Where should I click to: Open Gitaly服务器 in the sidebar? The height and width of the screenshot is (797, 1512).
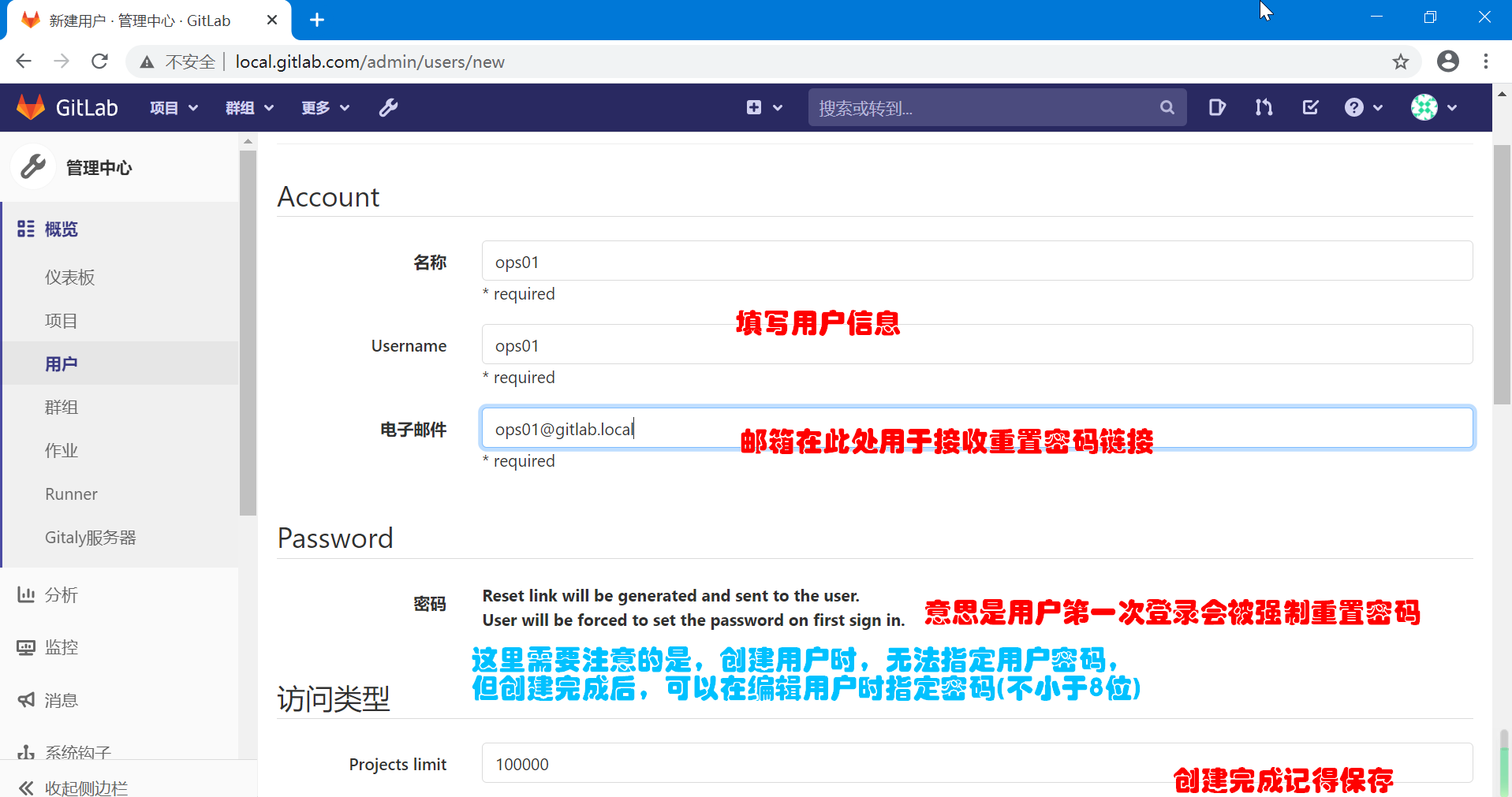(x=91, y=537)
